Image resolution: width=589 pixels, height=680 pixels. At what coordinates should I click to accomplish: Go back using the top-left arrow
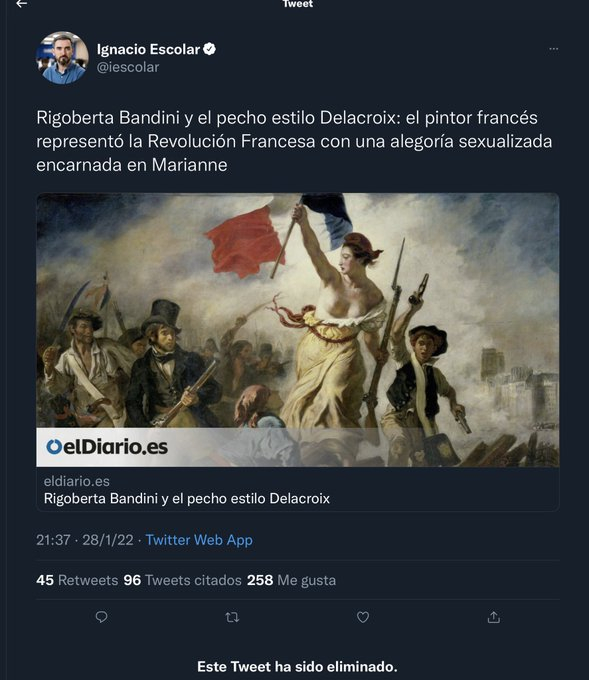point(21,4)
